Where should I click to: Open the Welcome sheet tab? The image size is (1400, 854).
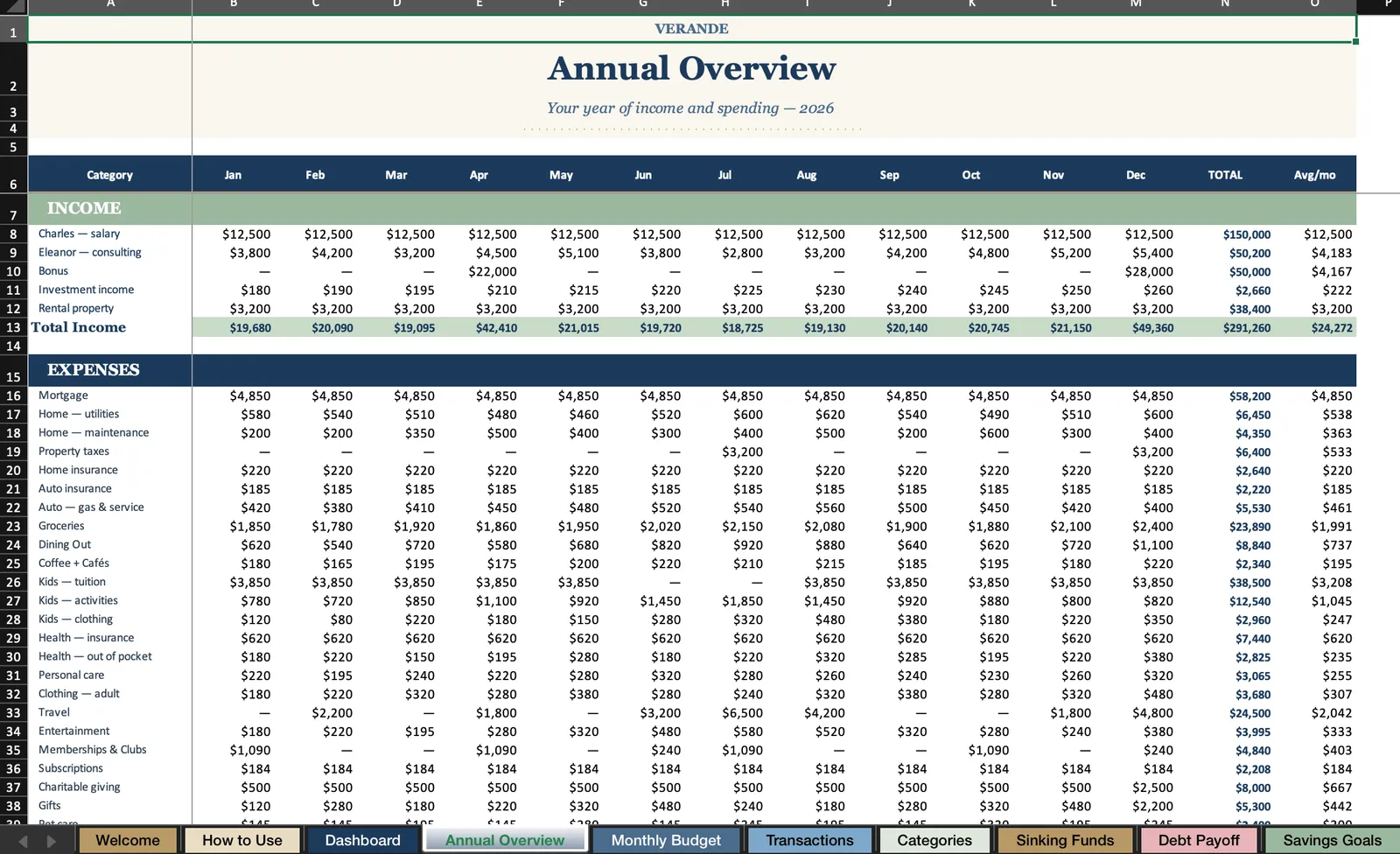(x=128, y=840)
